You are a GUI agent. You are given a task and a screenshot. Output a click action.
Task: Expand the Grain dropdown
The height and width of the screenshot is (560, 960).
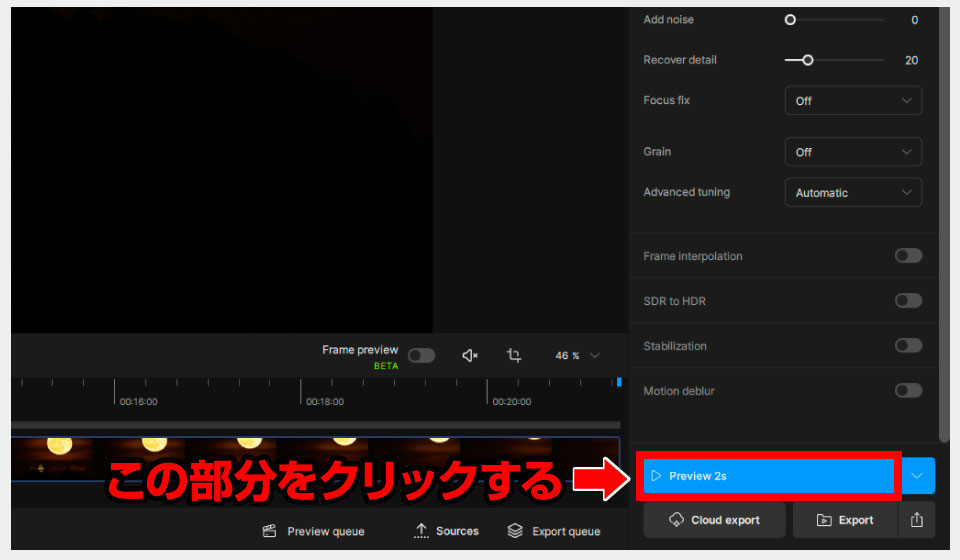coord(853,152)
